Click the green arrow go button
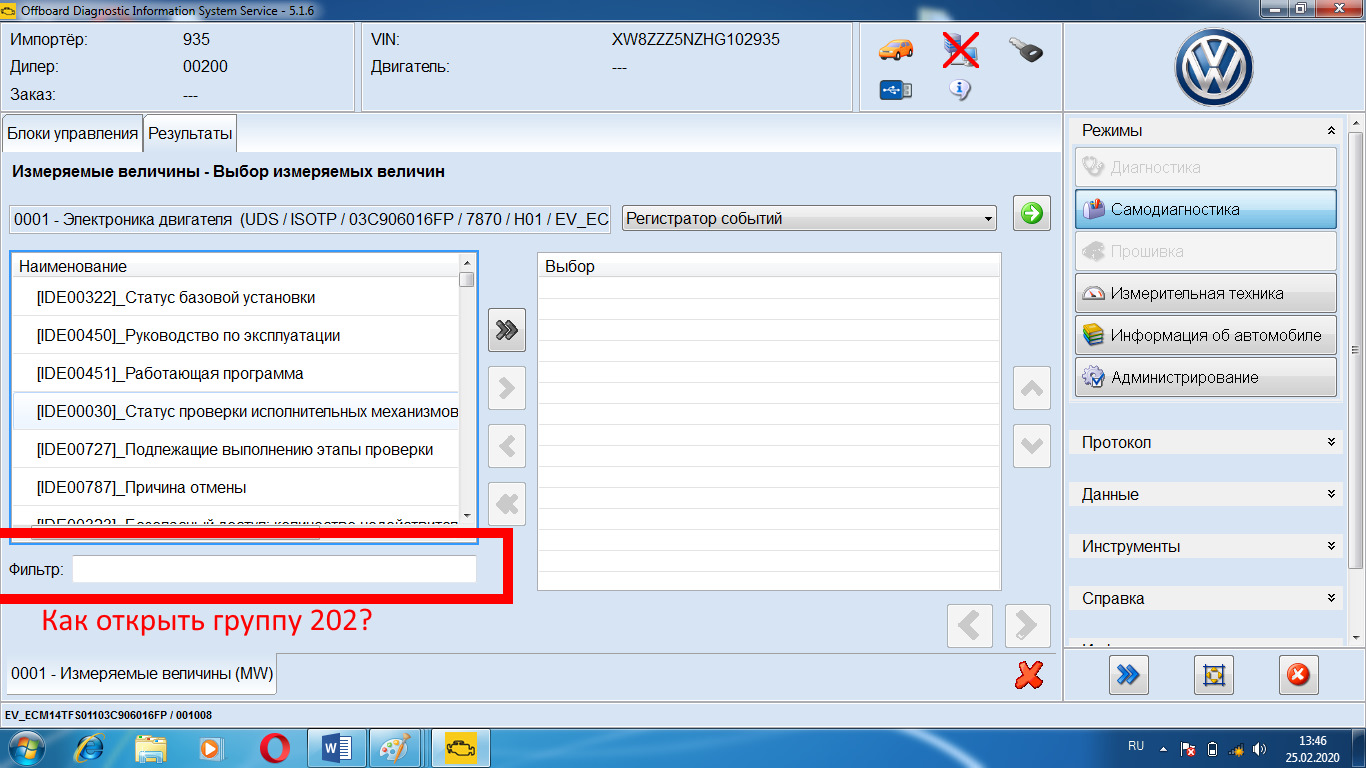 pyautogui.click(x=1032, y=213)
